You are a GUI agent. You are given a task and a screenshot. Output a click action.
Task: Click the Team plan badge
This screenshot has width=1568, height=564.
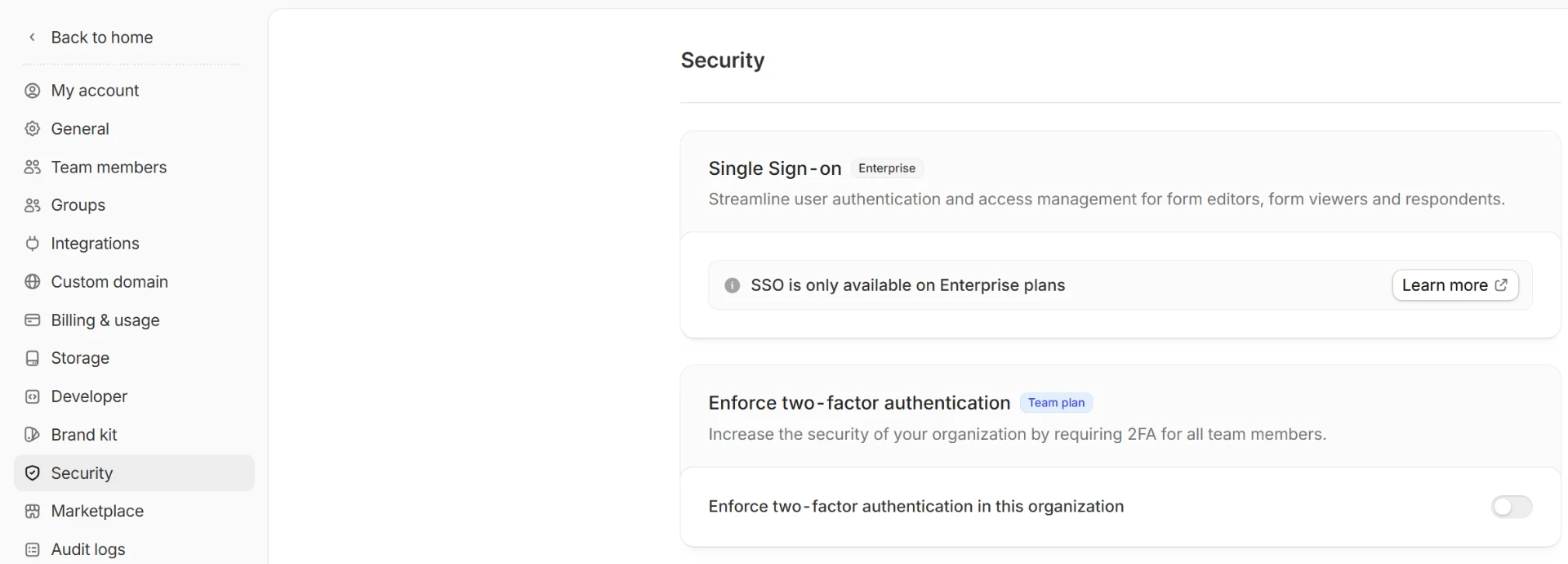[x=1056, y=403]
